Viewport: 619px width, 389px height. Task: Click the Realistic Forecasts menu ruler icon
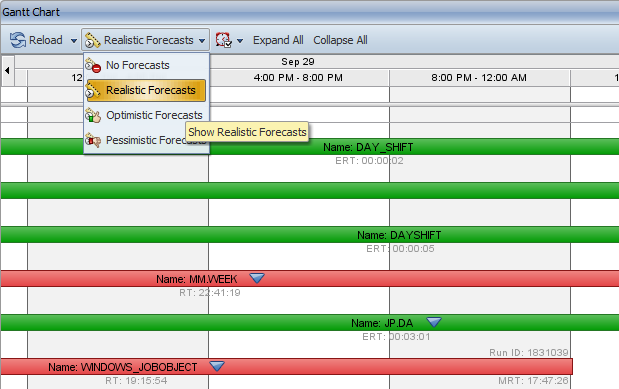(x=94, y=90)
